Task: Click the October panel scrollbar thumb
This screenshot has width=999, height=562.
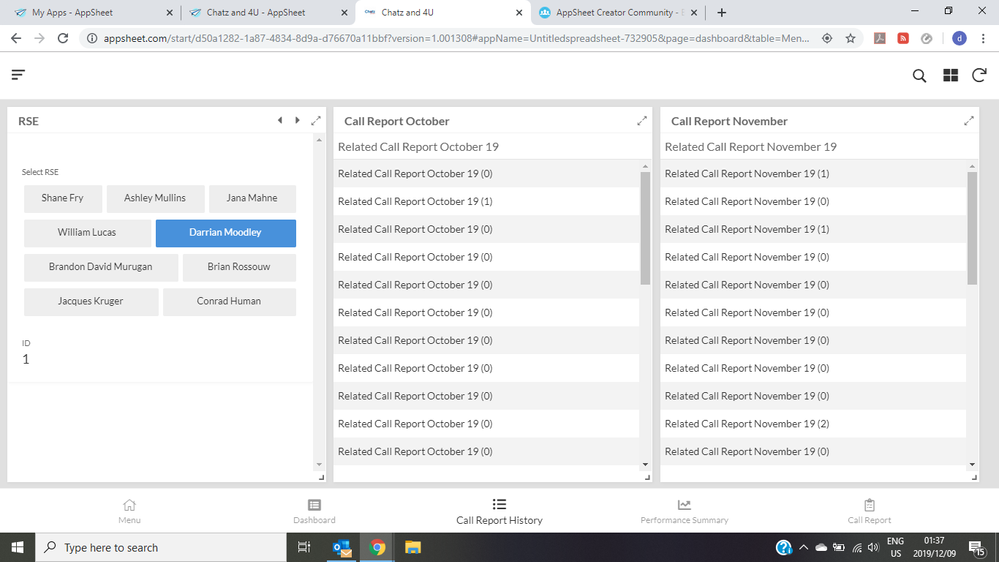Action: [645, 228]
